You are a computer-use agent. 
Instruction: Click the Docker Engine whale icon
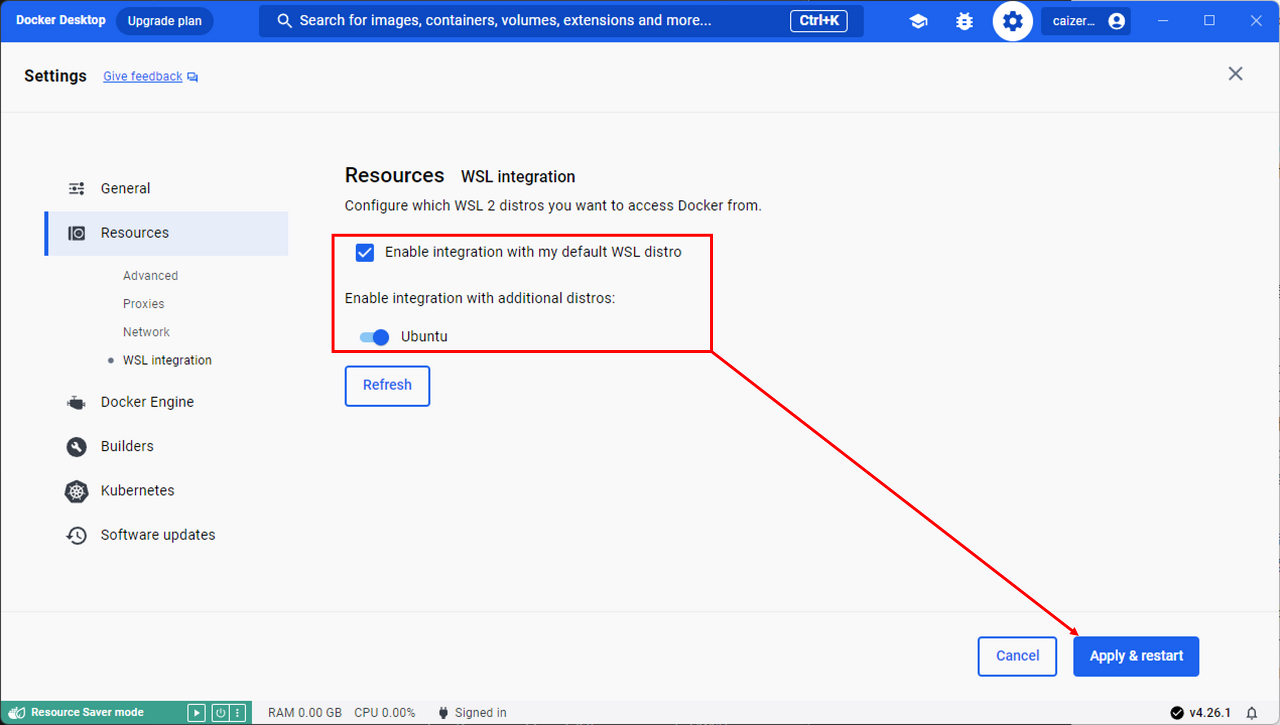76,402
